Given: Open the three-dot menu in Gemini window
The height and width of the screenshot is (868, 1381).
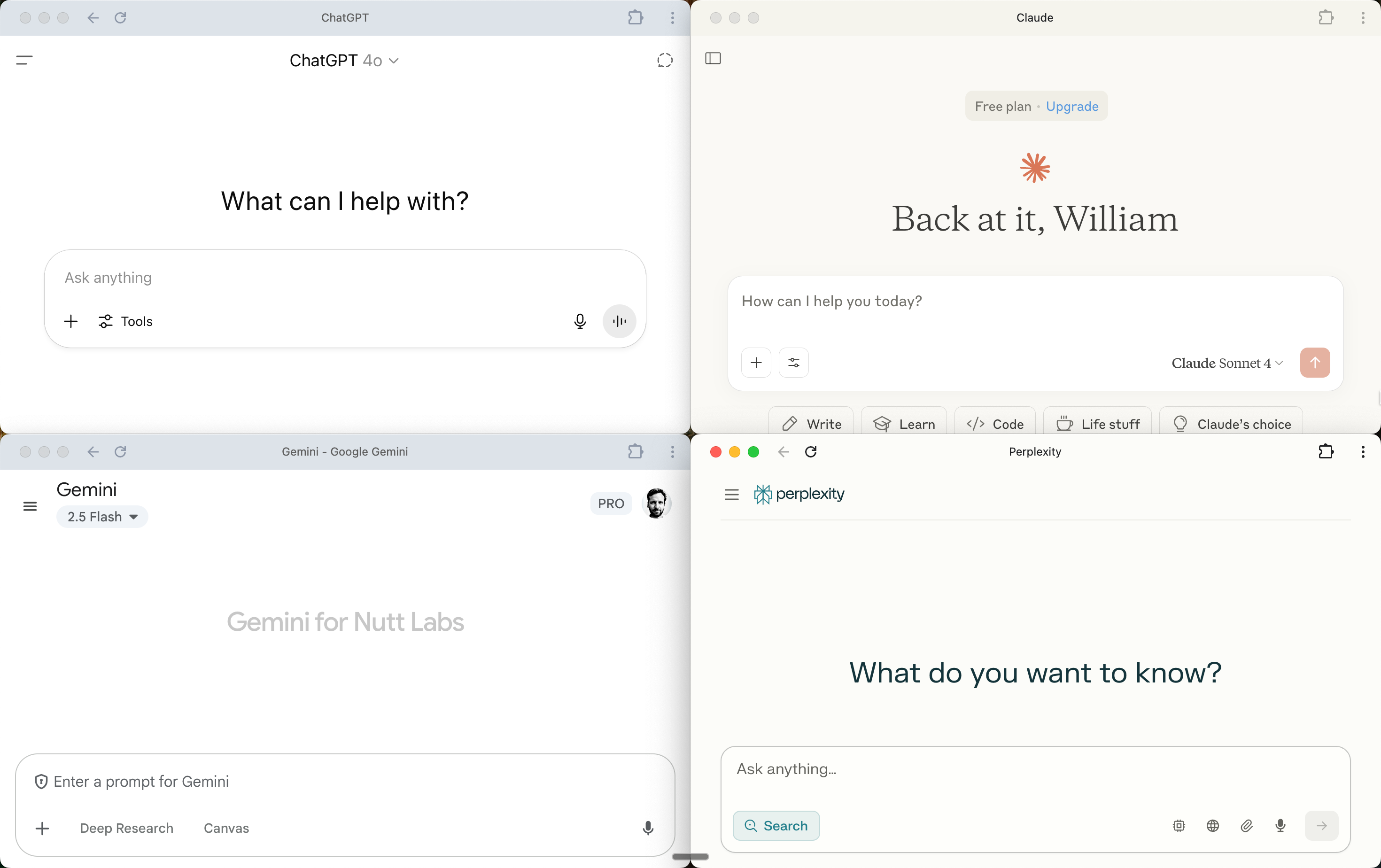Looking at the screenshot, I should [672, 452].
